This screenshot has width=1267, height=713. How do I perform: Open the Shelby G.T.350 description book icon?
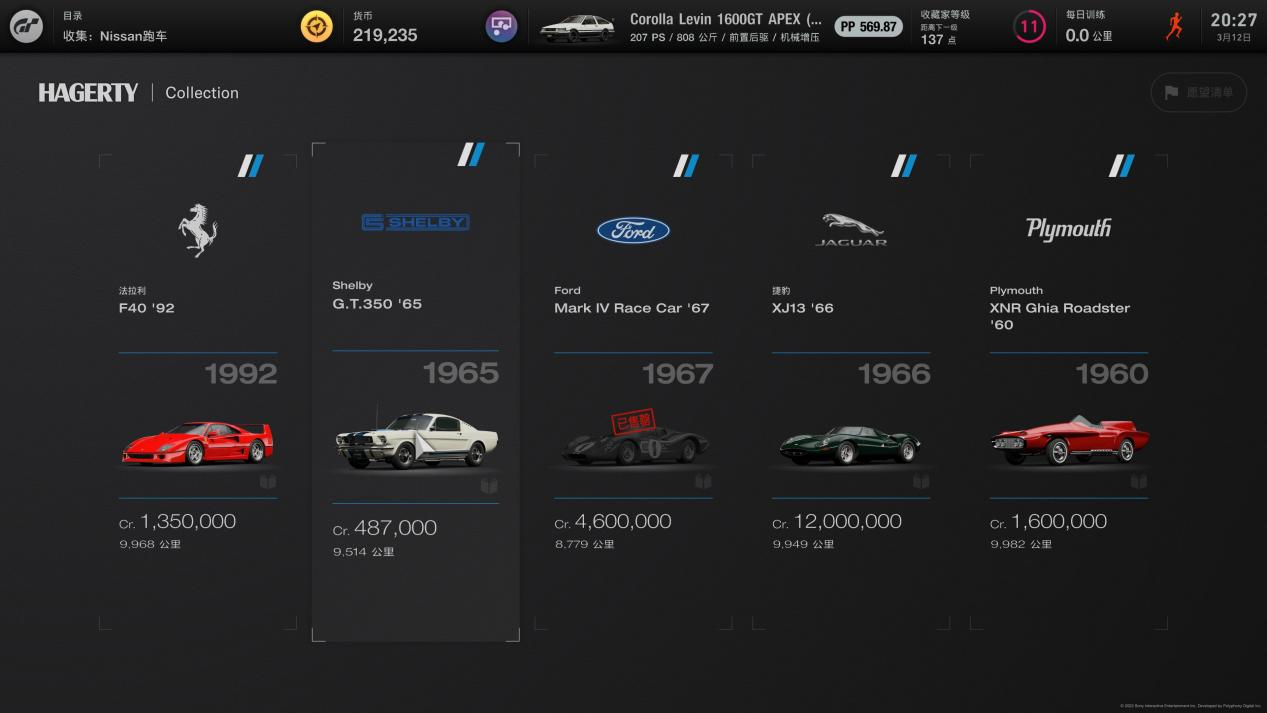[489, 486]
